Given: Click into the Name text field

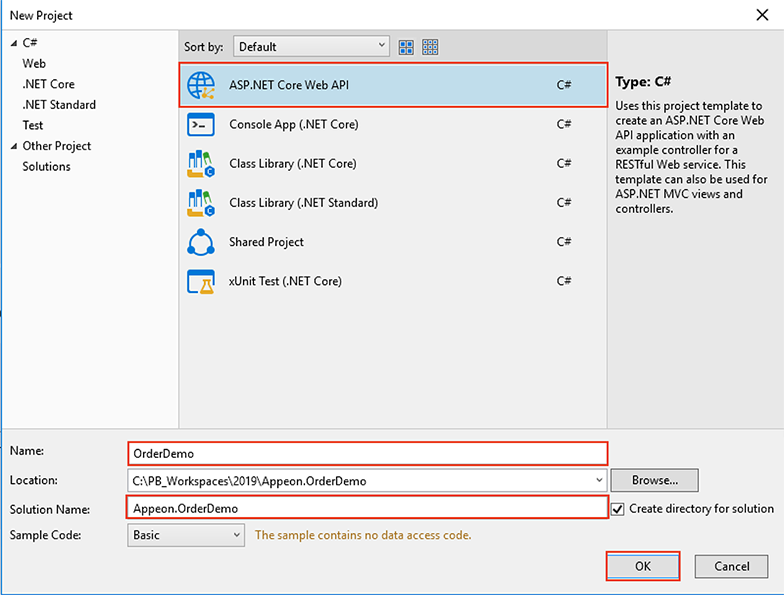Looking at the screenshot, I should (367, 453).
